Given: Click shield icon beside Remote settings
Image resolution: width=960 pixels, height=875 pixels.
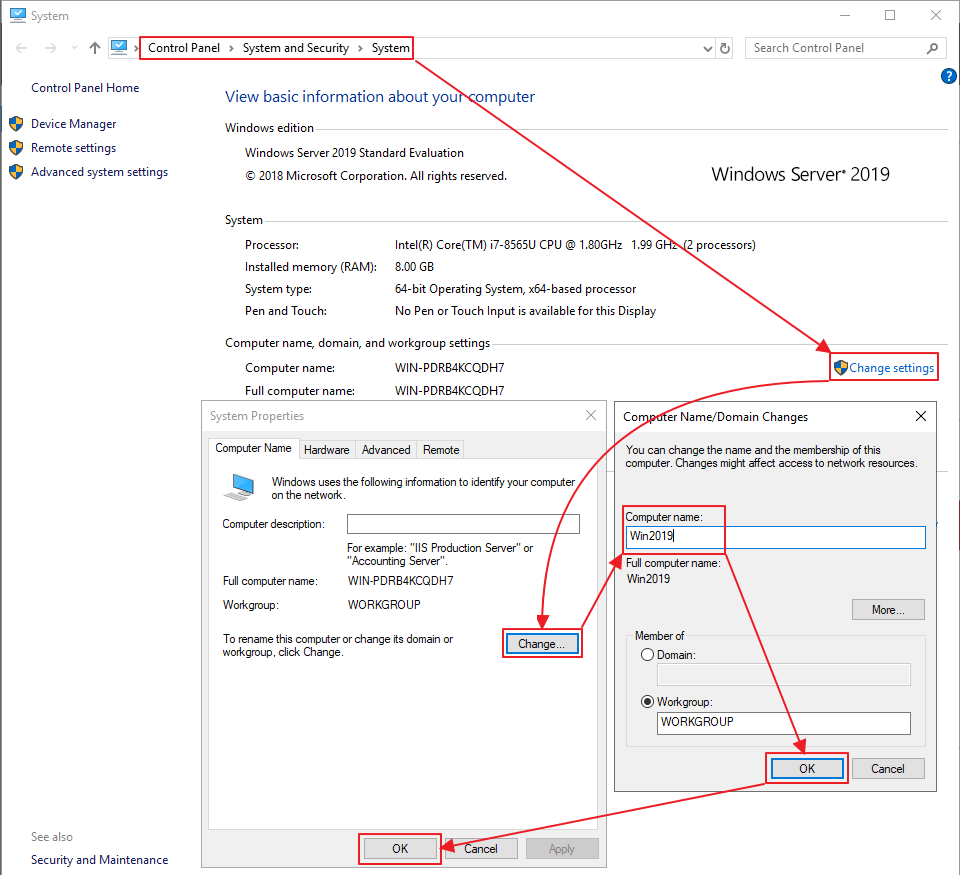Looking at the screenshot, I should pyautogui.click(x=17, y=148).
